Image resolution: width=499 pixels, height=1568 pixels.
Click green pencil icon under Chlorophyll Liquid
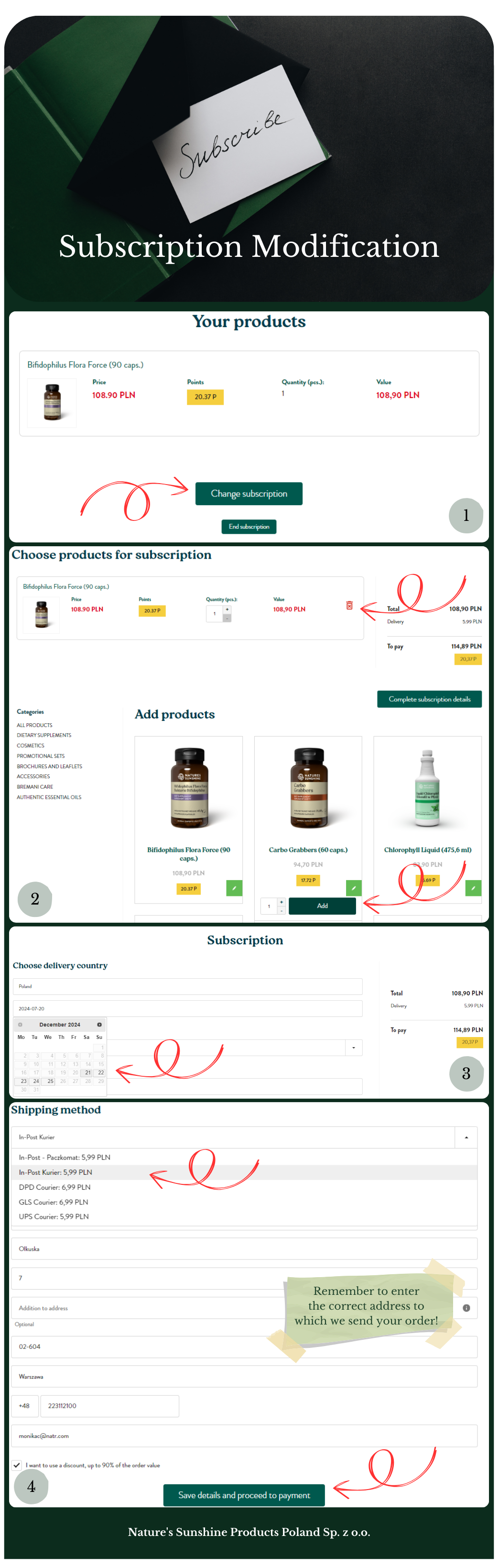click(x=473, y=888)
